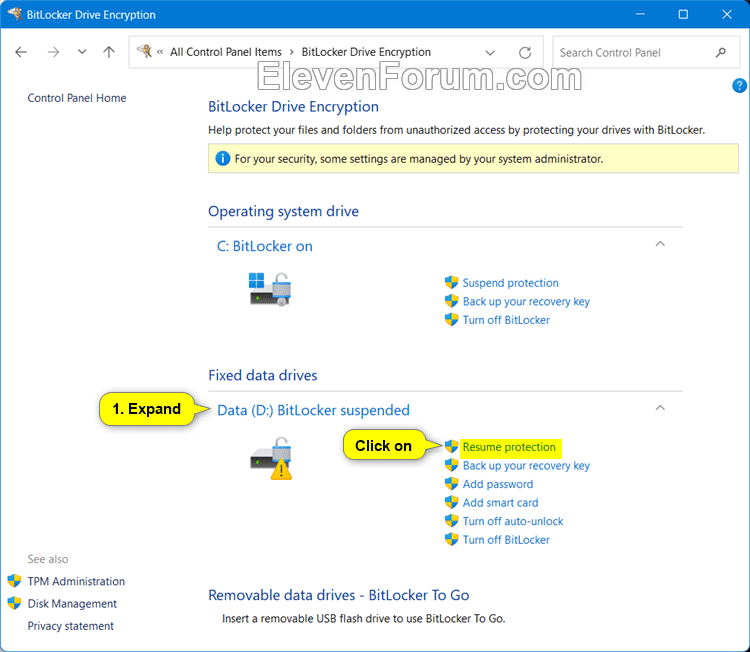The image size is (750, 652).
Task: Minimize the BitLocker window
Action: 640,14
